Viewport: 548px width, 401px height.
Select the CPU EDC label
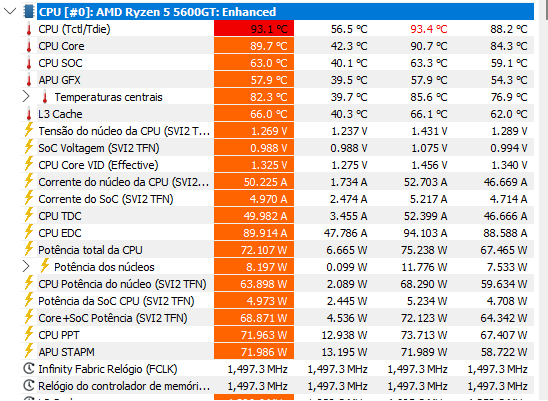[x=60, y=233]
